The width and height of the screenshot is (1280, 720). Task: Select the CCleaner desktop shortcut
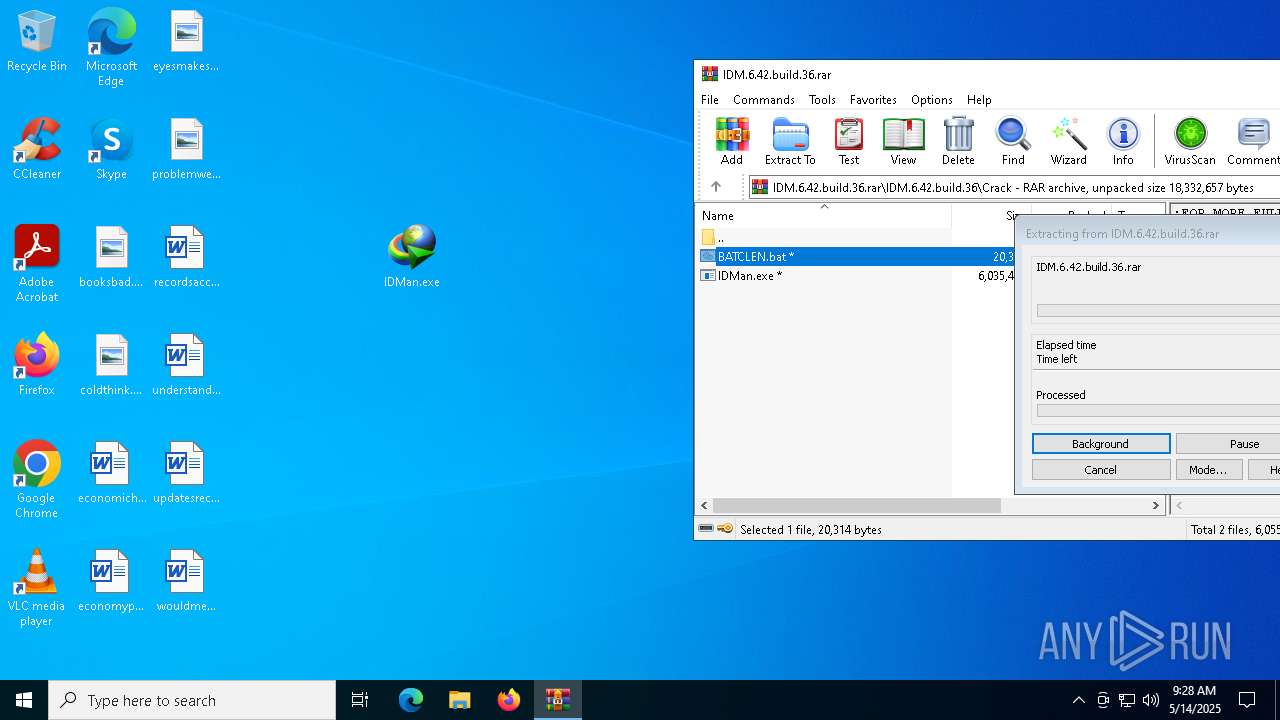(37, 149)
